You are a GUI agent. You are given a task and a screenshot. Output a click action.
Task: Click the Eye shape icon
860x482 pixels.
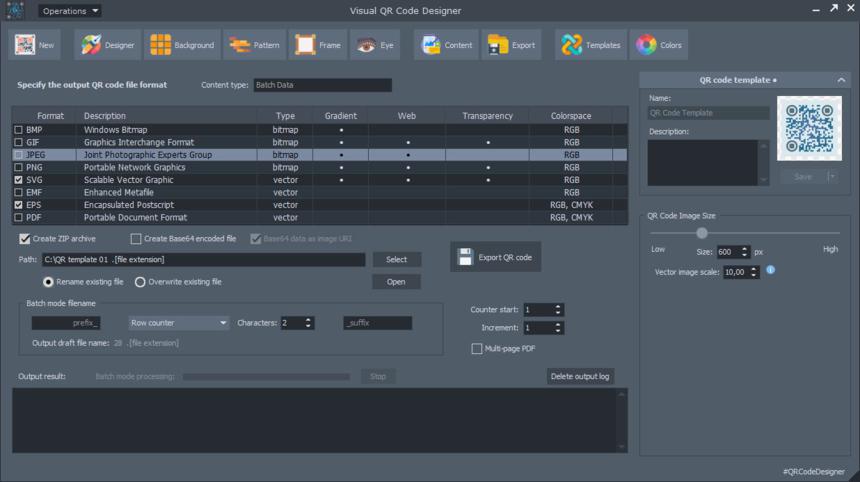[366, 45]
